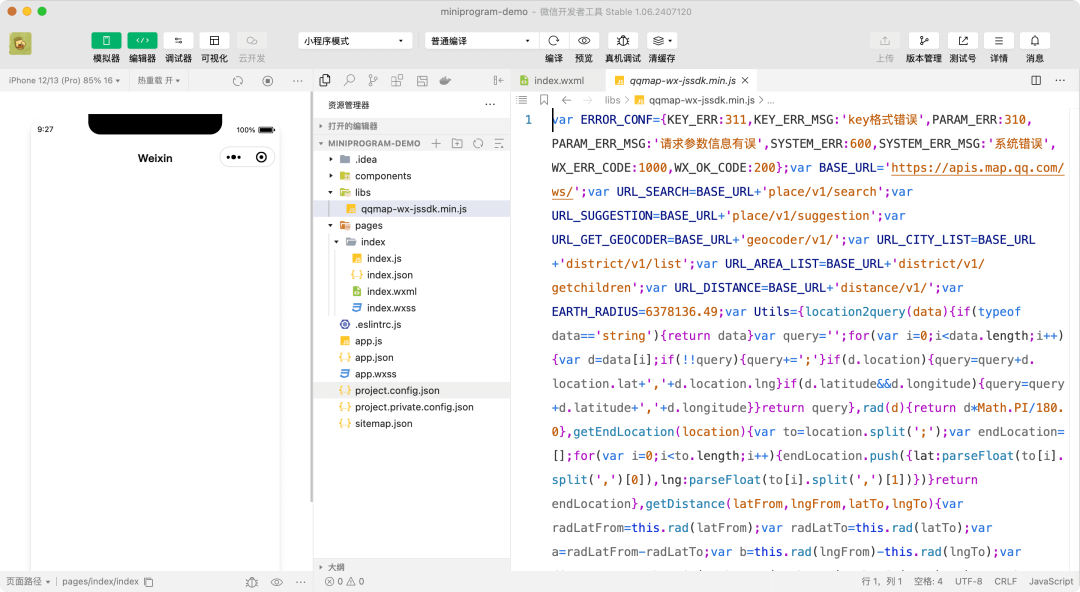This screenshot has height=592, width=1080.
Task: Toggle the debugger panel (调试器)
Action: point(178,41)
